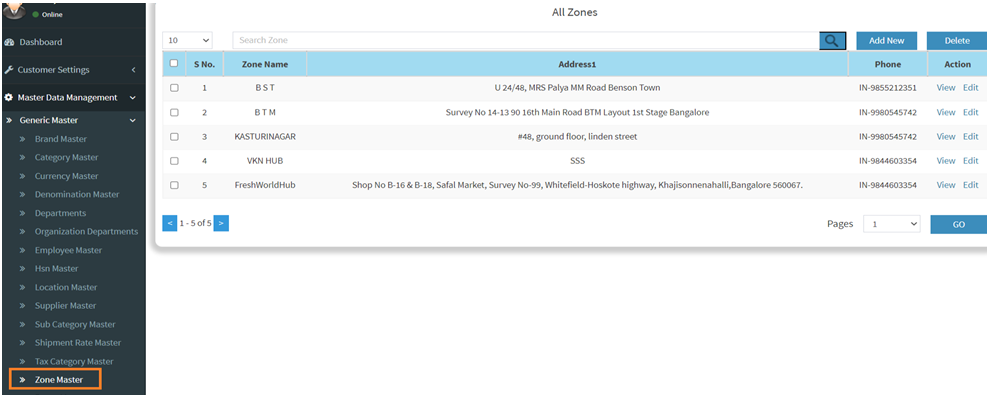
Task: Click the Dashboard gauge icon
Action: click(9, 42)
